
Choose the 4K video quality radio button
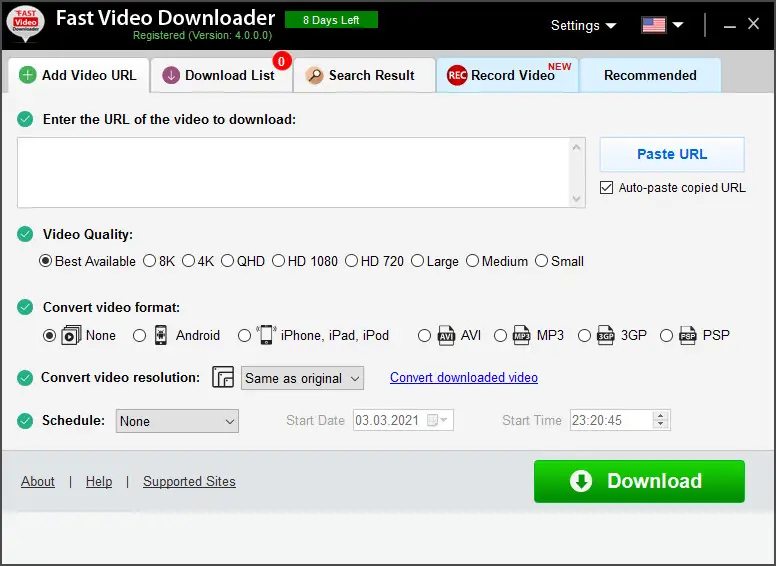[188, 261]
